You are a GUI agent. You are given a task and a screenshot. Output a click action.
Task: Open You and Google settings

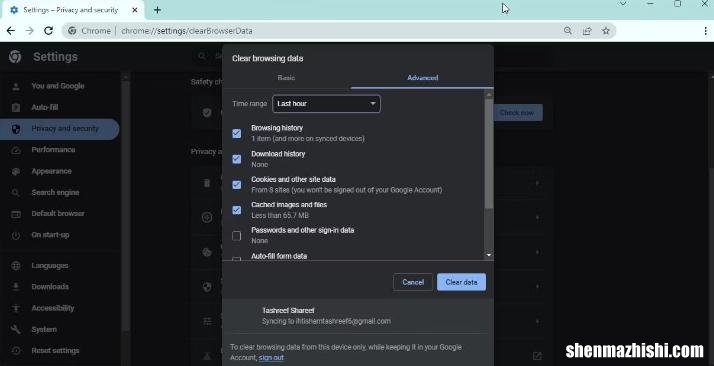tap(58, 86)
